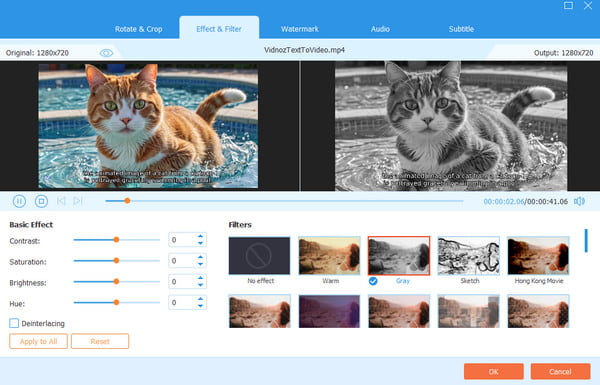Apply the Sketch filter
The image size is (600, 385).
[468, 256]
